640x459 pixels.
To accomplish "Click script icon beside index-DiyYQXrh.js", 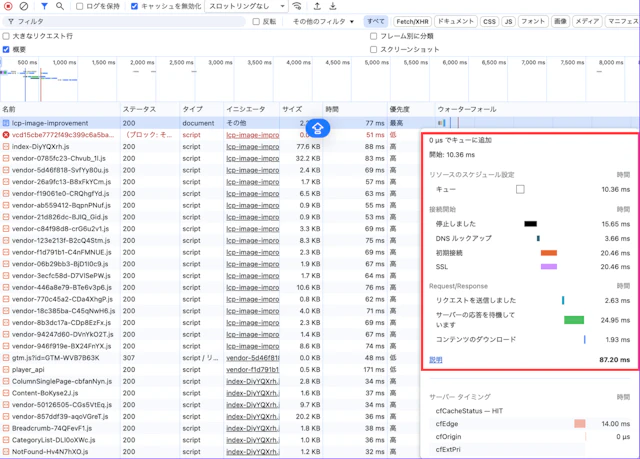I will tap(6, 146).
